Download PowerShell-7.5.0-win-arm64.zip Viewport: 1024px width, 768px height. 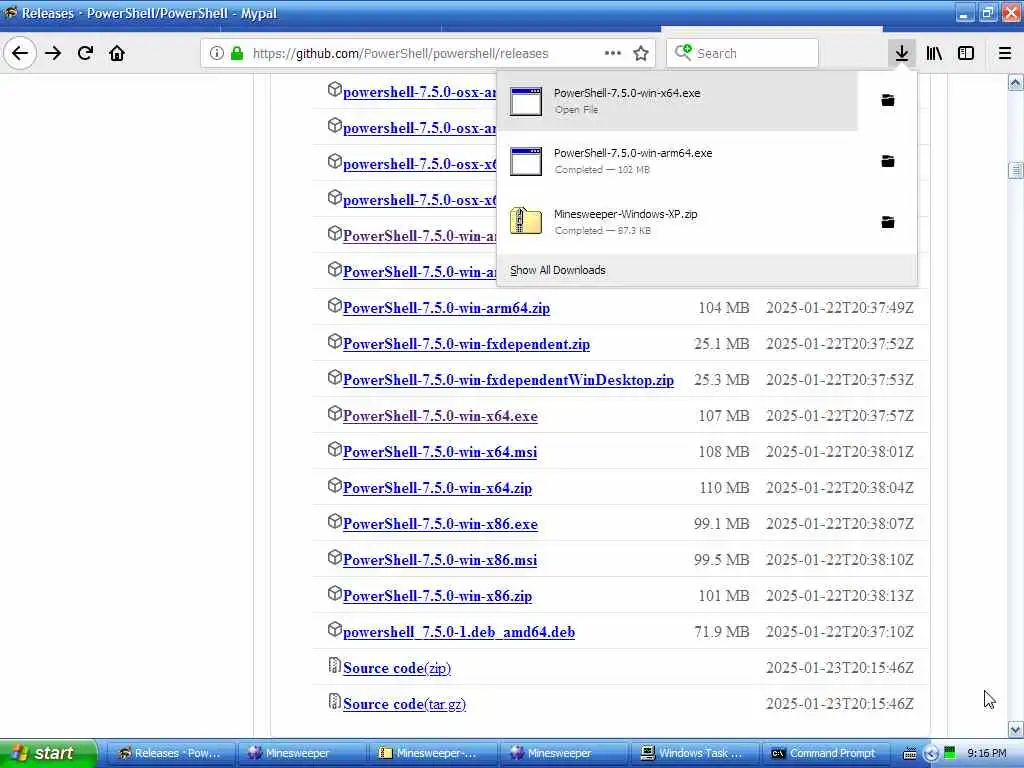pyautogui.click(x=446, y=308)
